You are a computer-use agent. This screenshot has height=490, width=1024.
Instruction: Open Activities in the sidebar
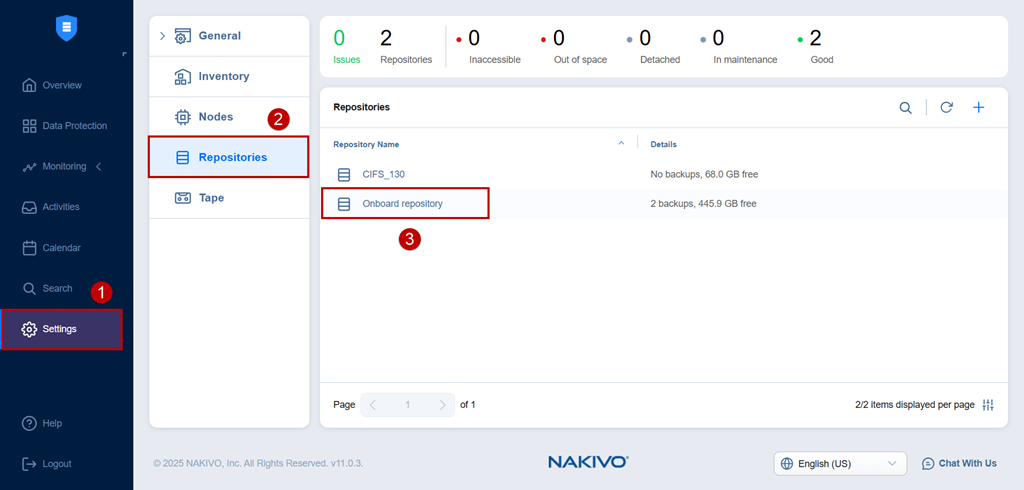[x=51, y=207]
